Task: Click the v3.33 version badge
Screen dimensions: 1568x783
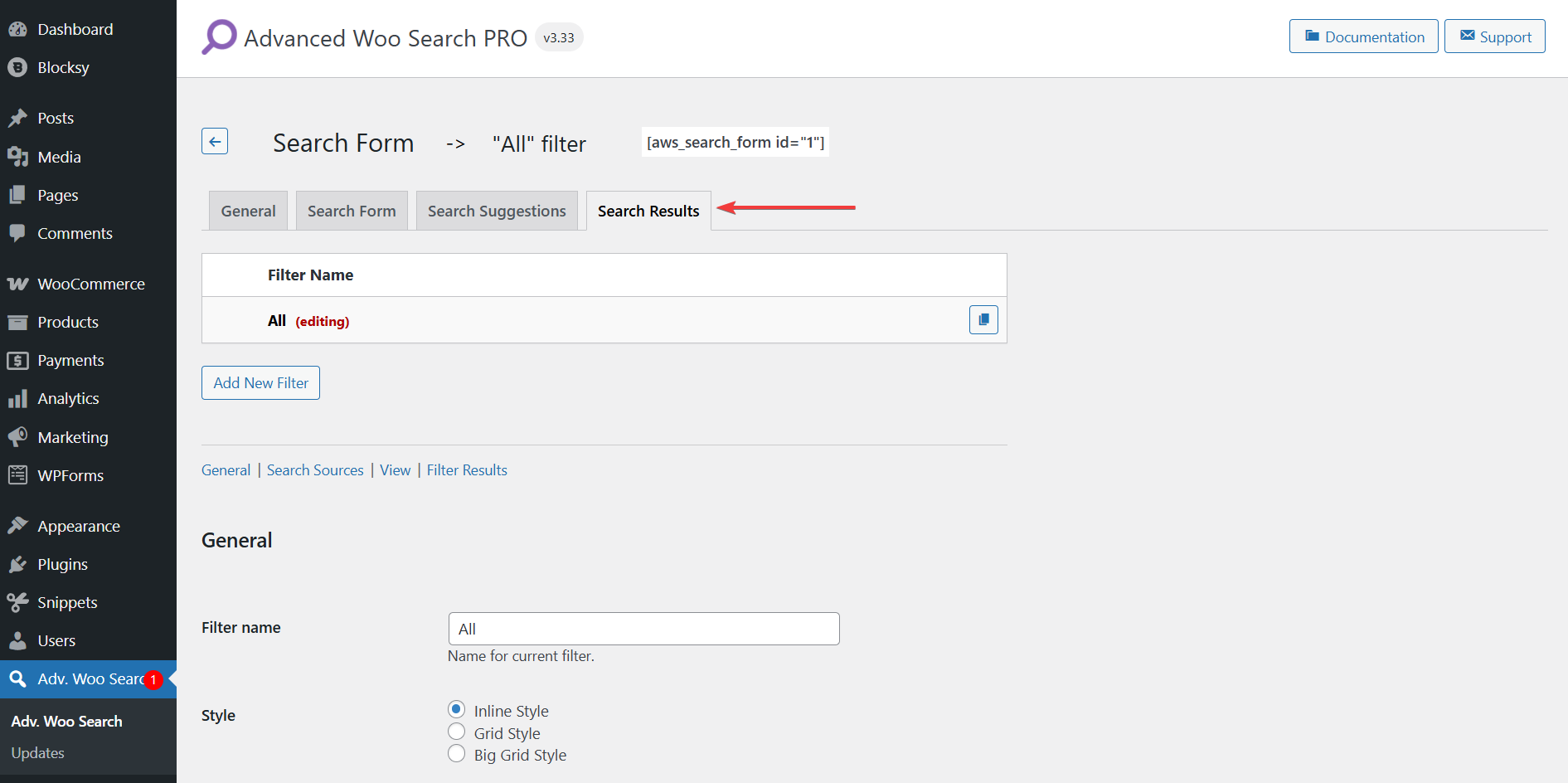Action: (x=559, y=37)
